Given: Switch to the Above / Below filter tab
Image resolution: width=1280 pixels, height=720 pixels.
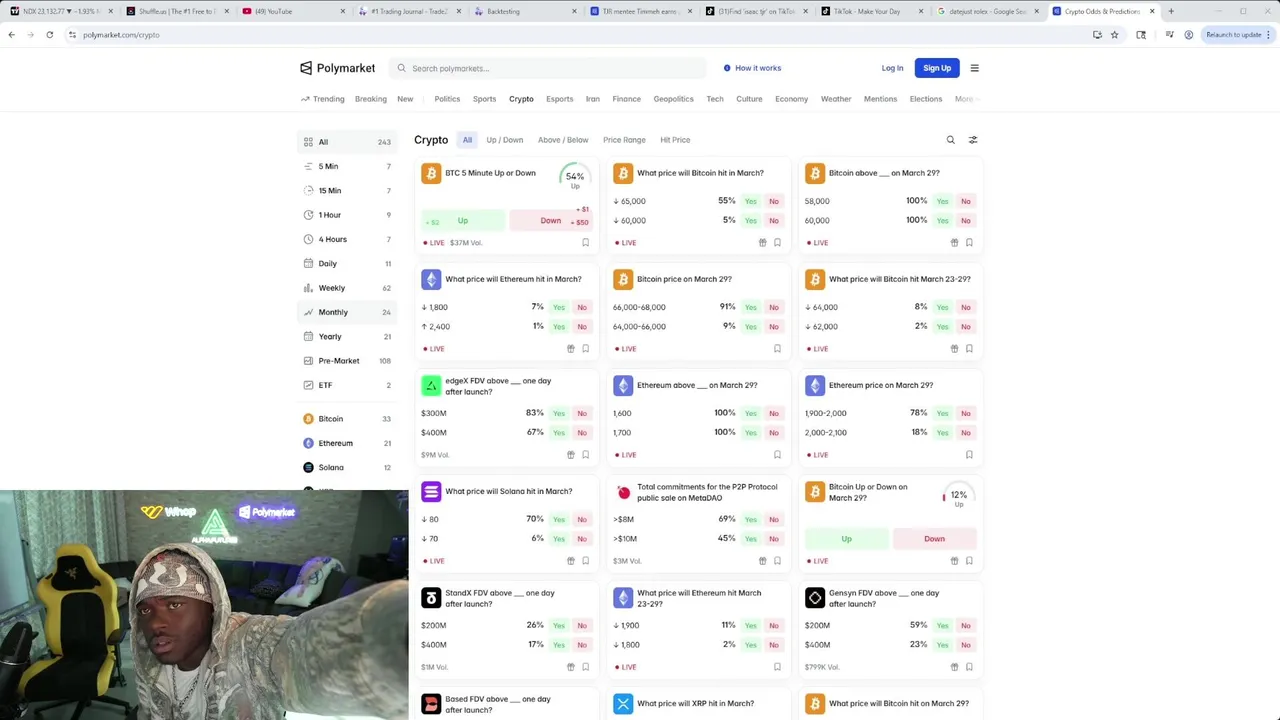Looking at the screenshot, I should (563, 140).
